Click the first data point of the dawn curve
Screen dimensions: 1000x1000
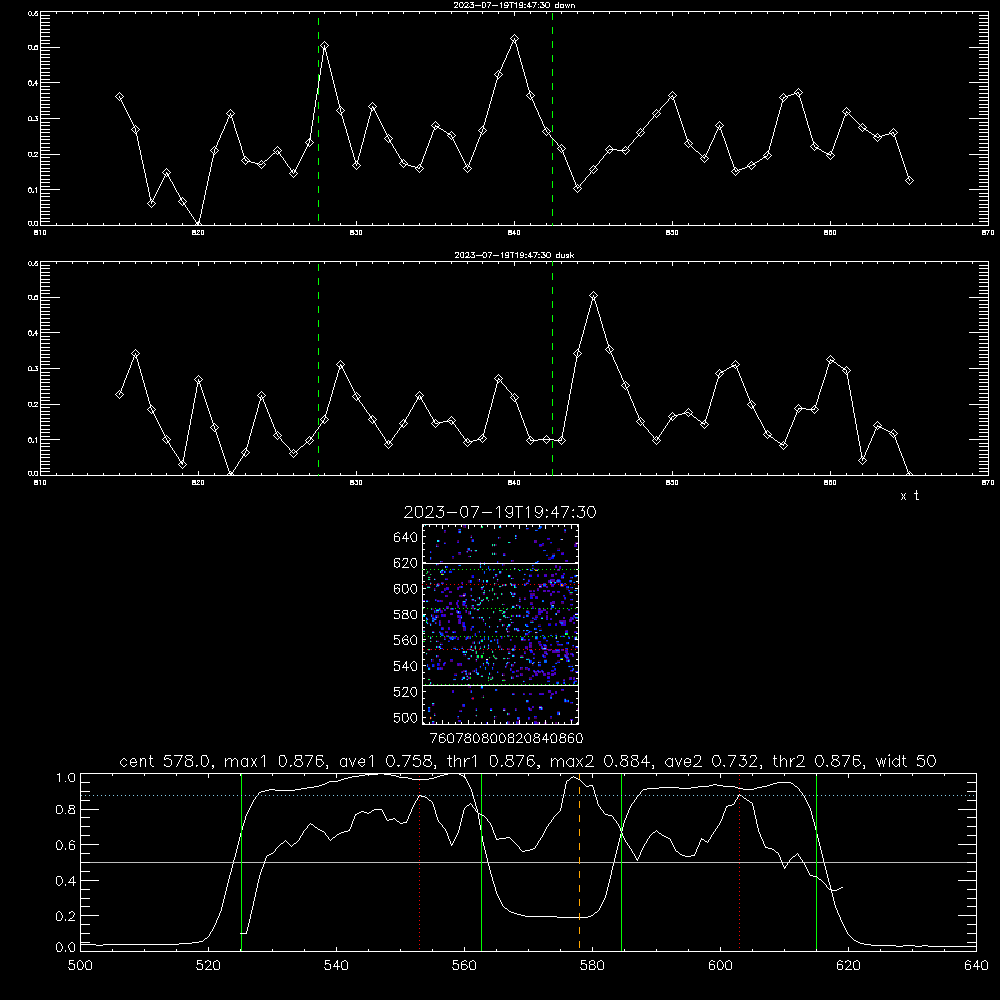119,96
